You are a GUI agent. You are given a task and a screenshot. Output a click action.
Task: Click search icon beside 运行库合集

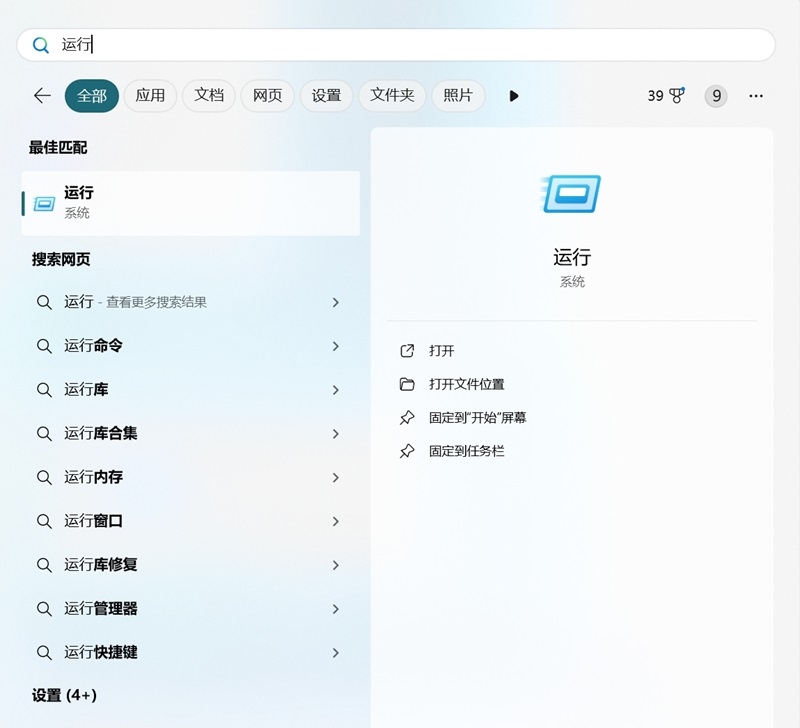click(44, 434)
